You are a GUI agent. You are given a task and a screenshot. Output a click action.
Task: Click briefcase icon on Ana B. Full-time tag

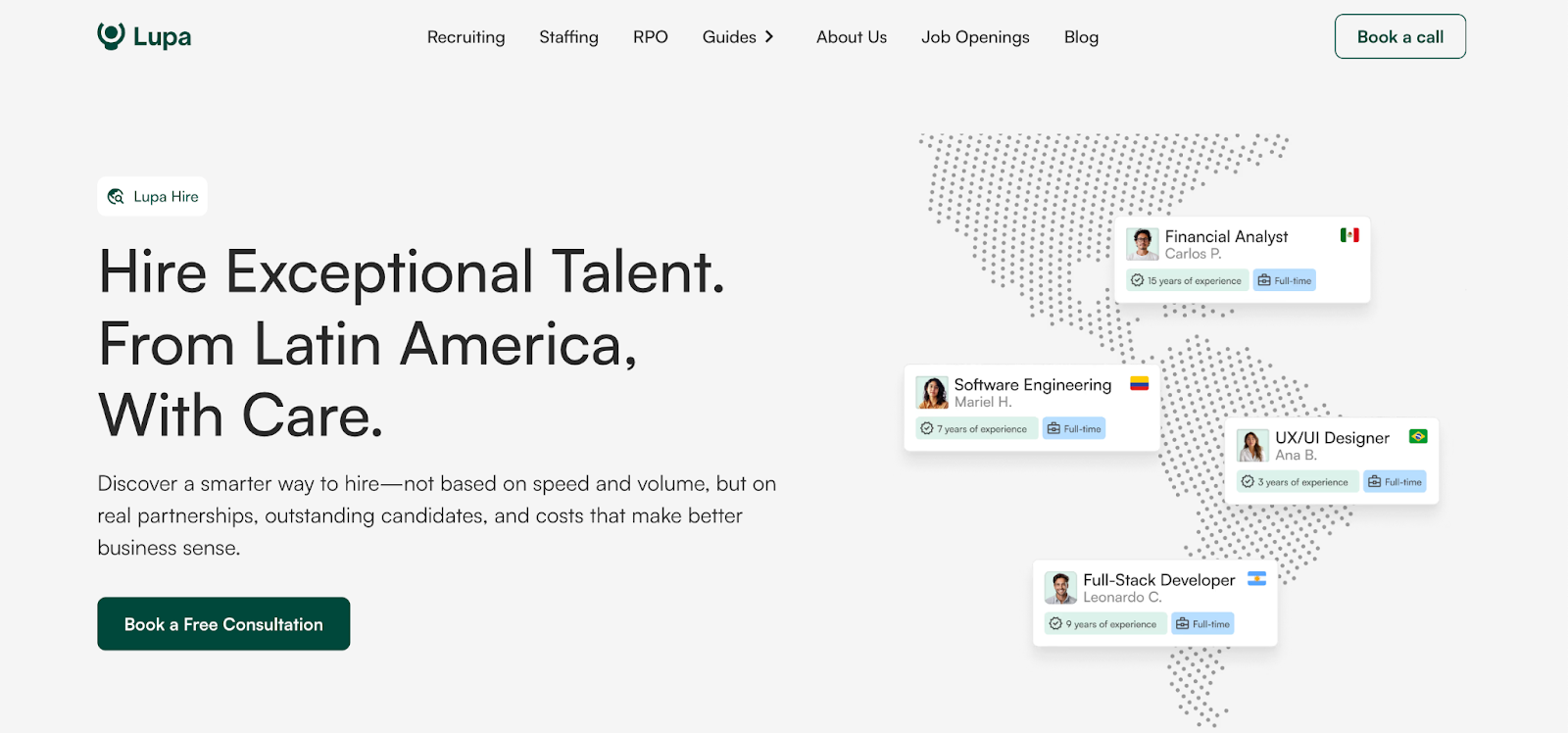pos(1374,481)
